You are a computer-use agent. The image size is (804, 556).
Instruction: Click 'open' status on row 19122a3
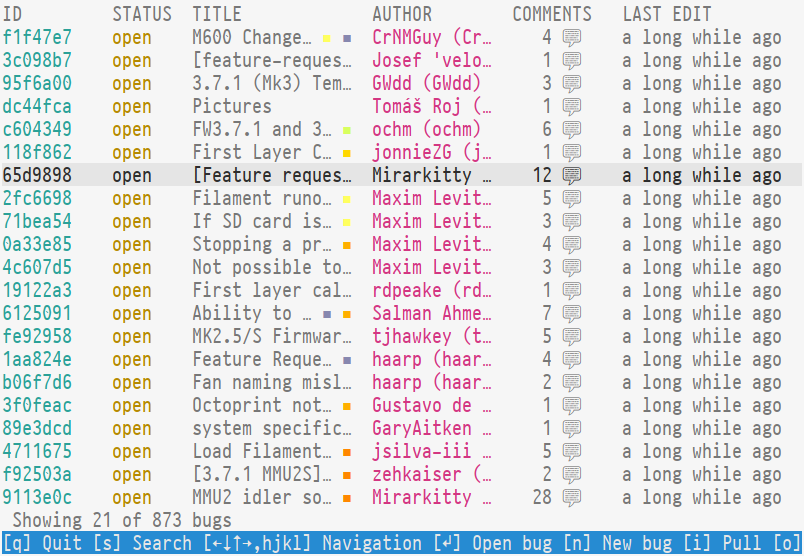point(132,291)
